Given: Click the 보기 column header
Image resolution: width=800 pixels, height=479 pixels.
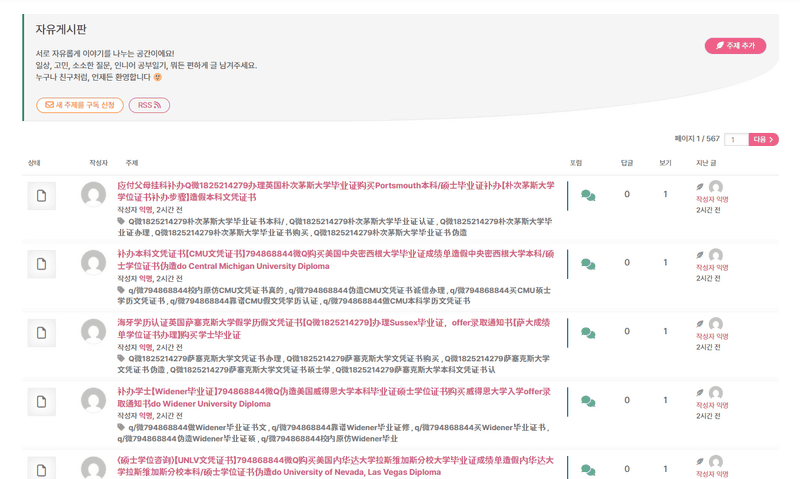Looking at the screenshot, I should pyautogui.click(x=665, y=163).
